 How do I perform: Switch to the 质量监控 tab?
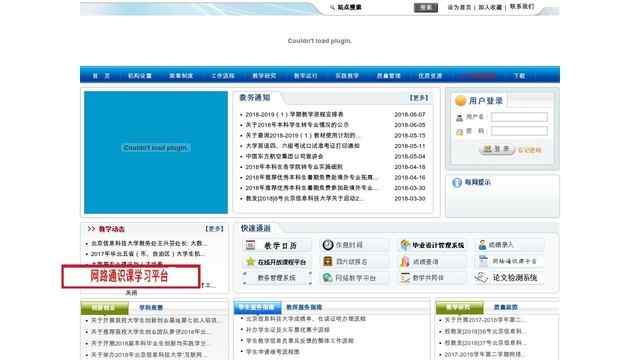[x=506, y=307]
